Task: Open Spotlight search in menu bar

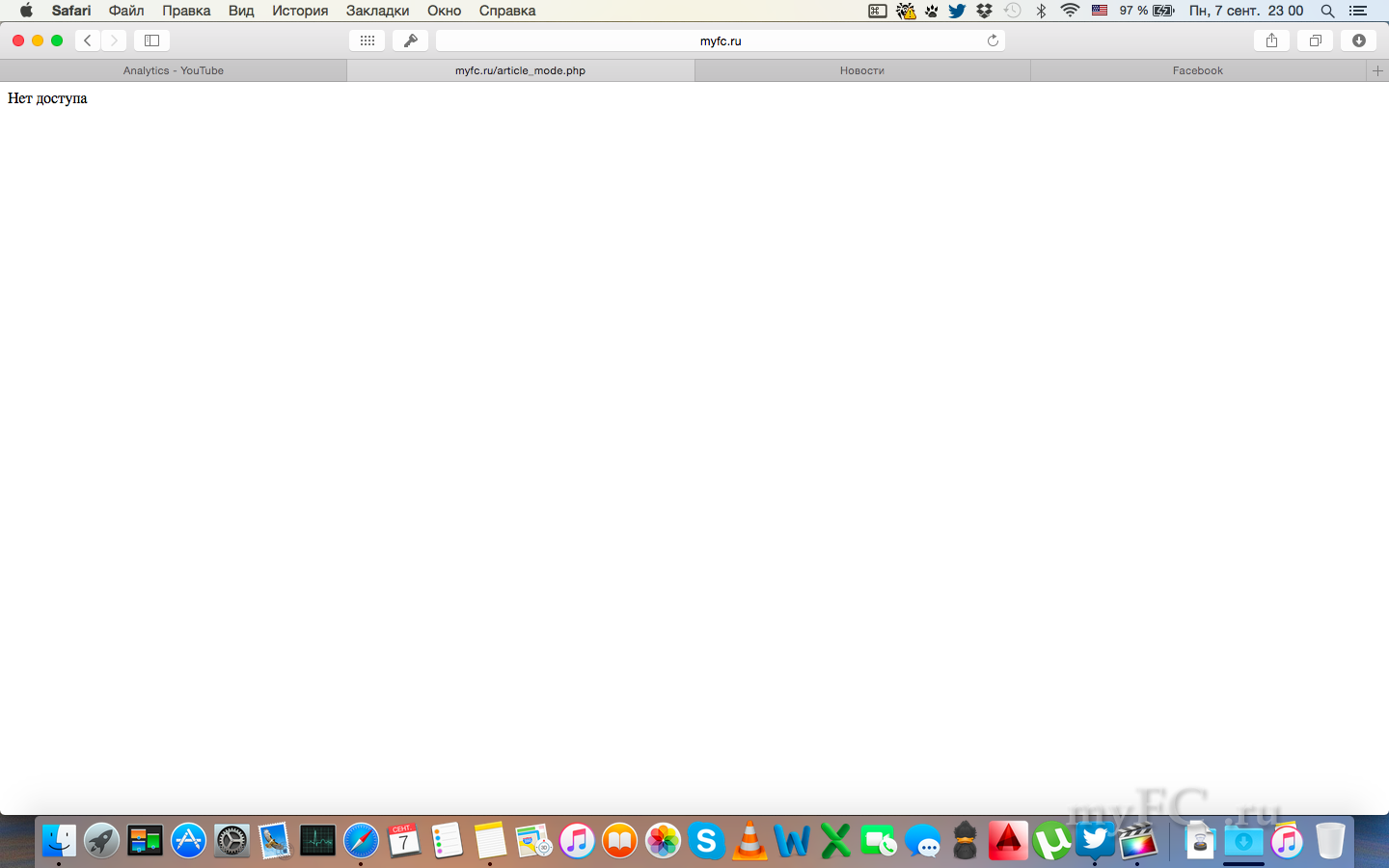Action: [1327, 11]
